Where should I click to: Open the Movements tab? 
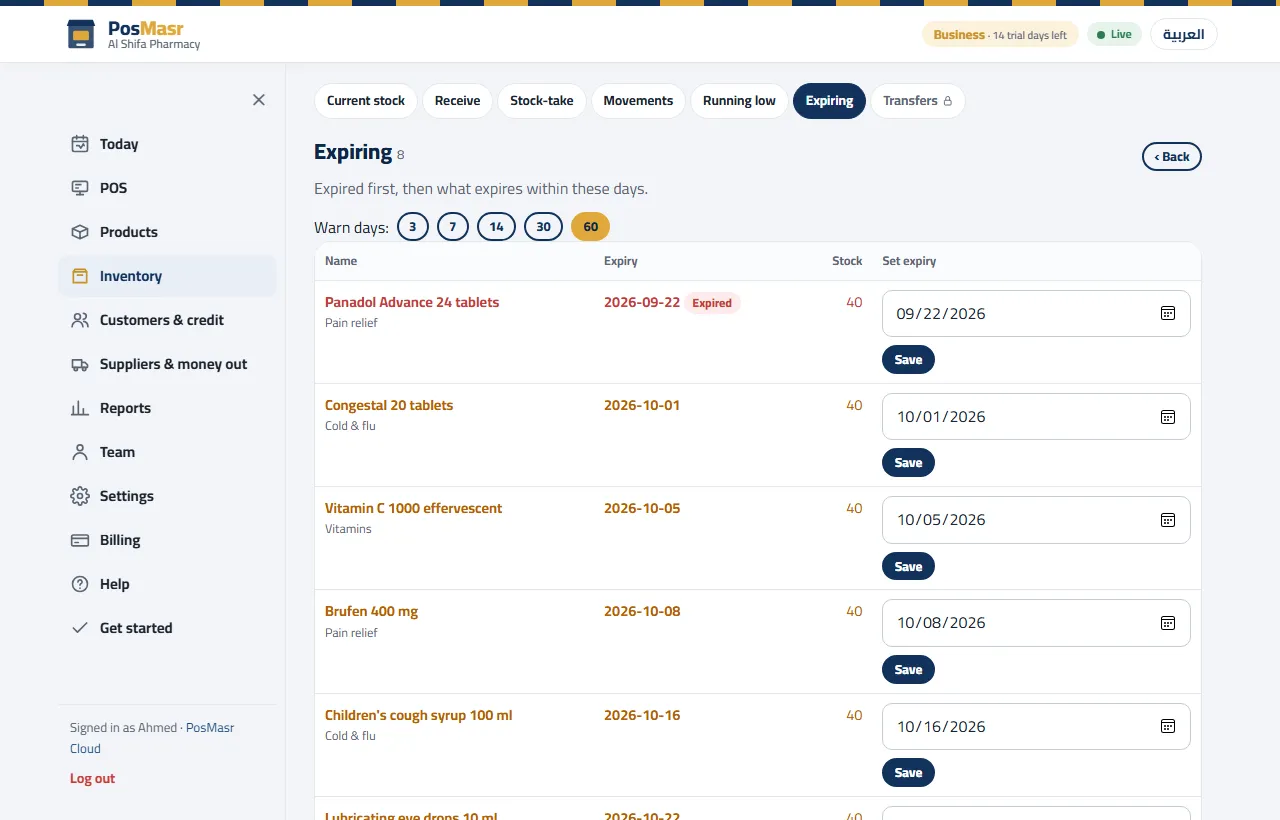pos(638,101)
